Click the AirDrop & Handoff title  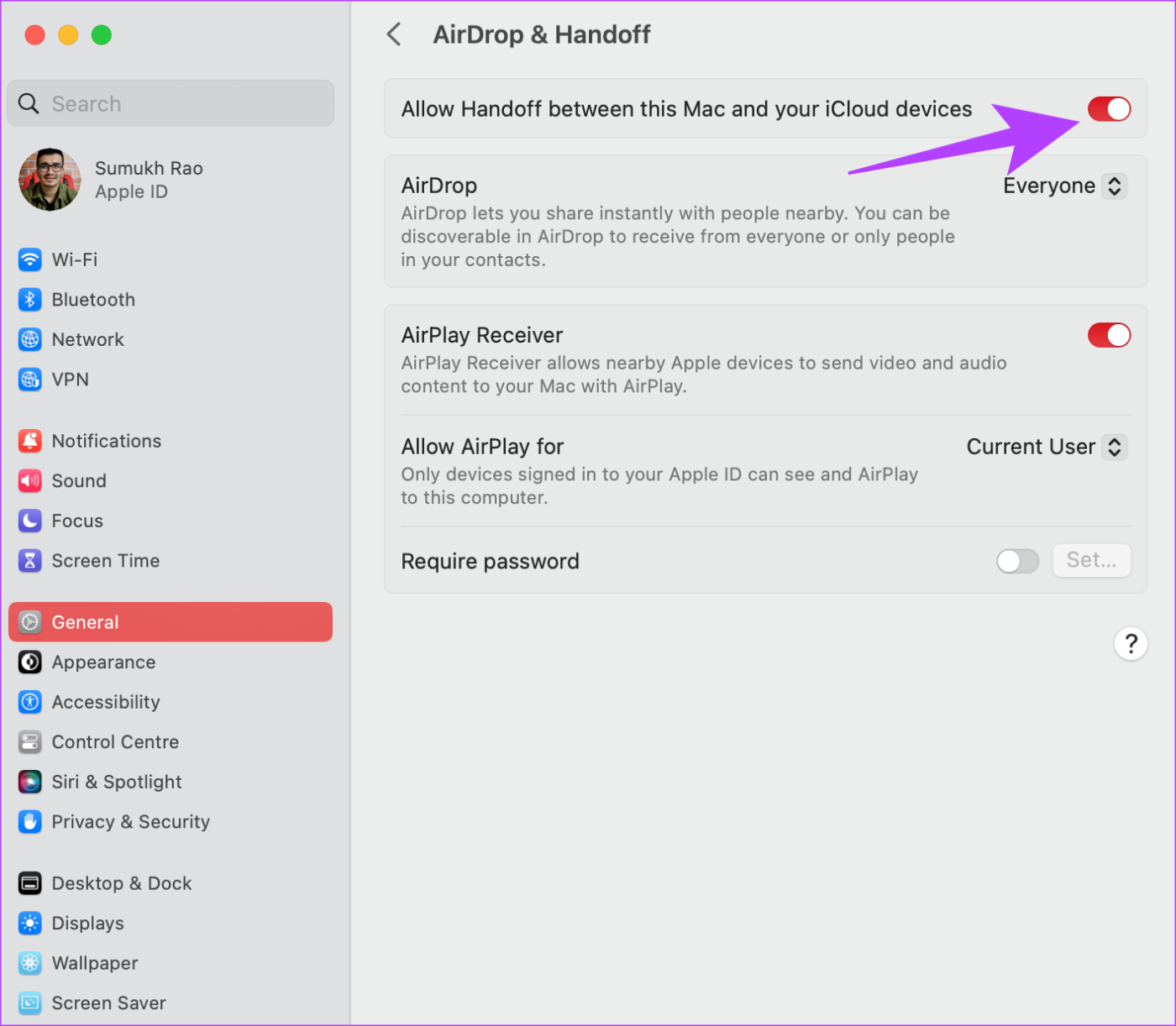[x=542, y=34]
